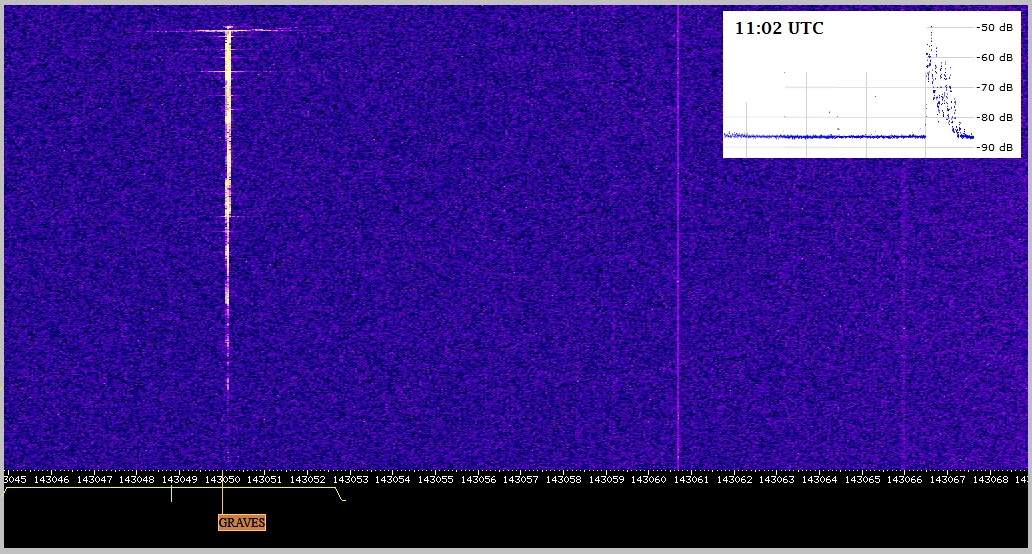Click the 143065 frequency tick label
This screenshot has width=1032, height=554.
(x=862, y=480)
